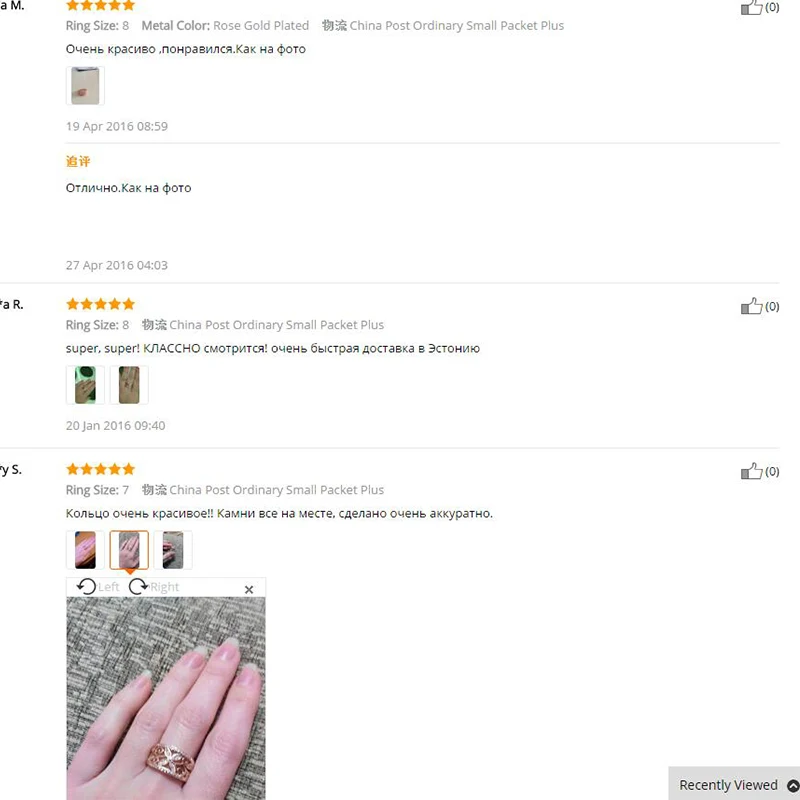Click the like count on the top review

[x=772, y=7]
